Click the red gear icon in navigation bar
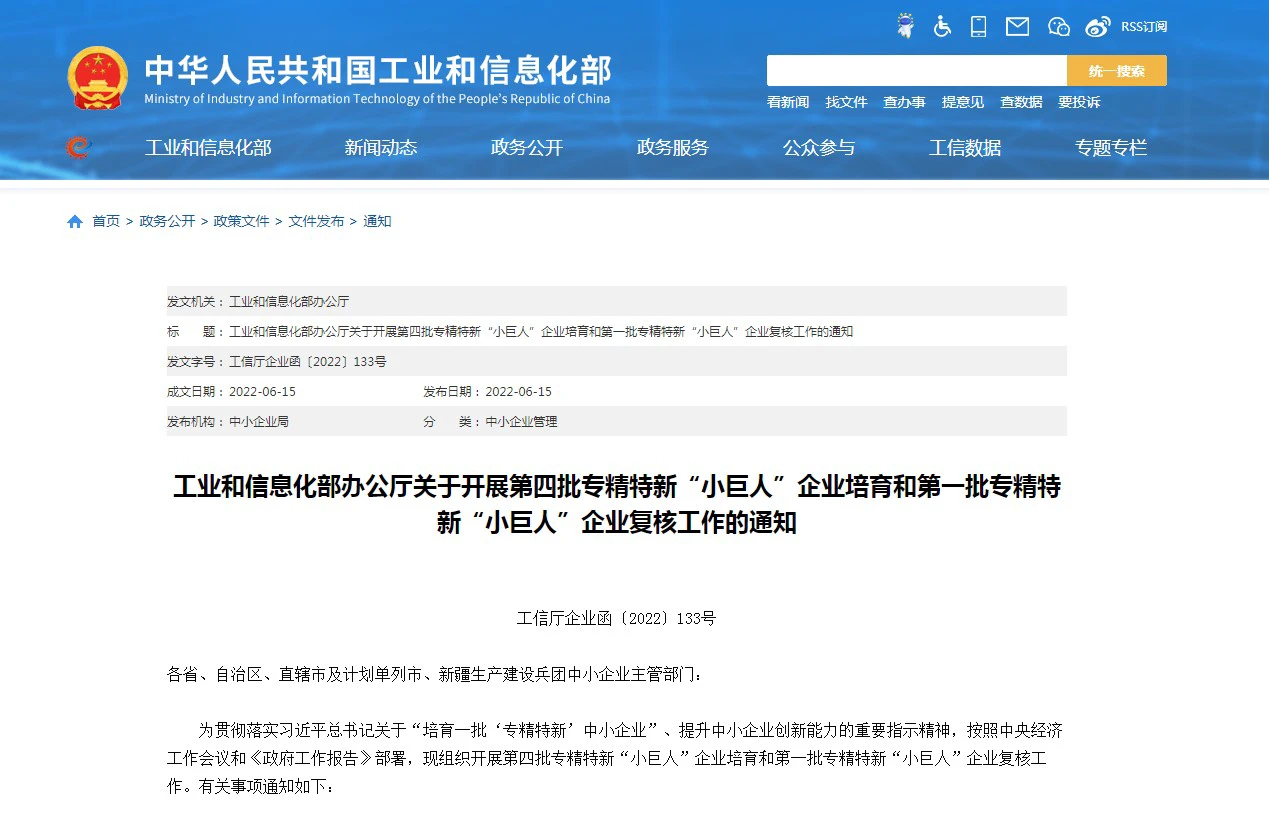The width and height of the screenshot is (1269, 822). point(78,148)
